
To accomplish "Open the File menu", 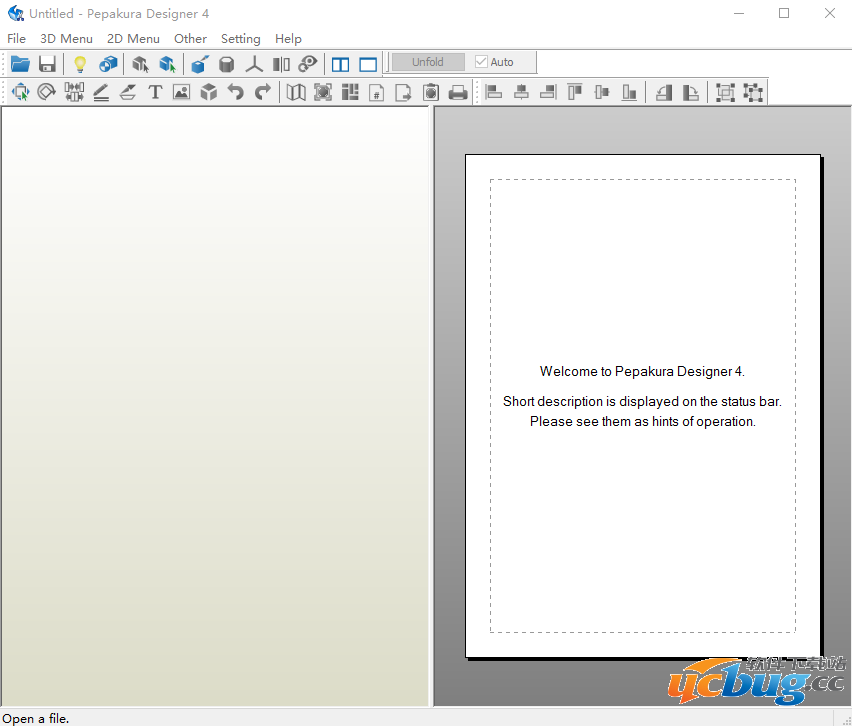I will 16,39.
